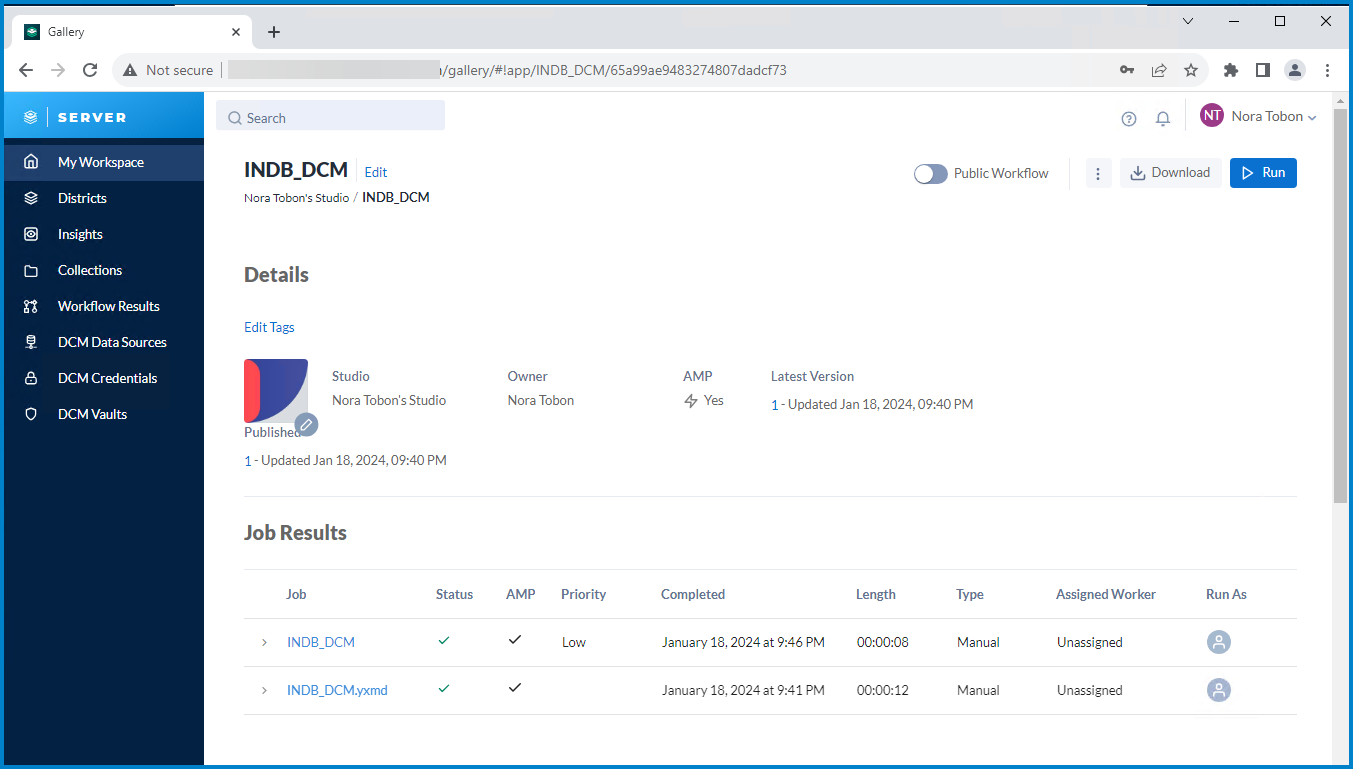The height and width of the screenshot is (769, 1353).
Task: Go to Districts in sidebar
Action: (104, 198)
